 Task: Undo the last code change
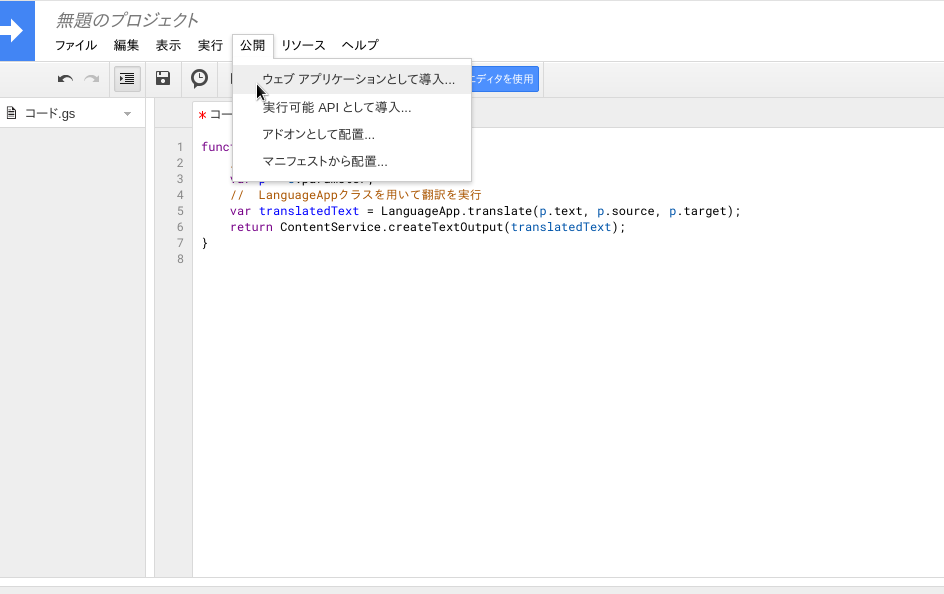[65, 78]
